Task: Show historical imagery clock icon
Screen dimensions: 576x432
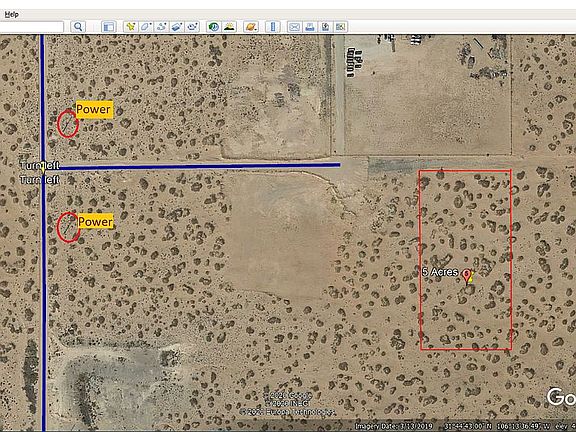Action: (x=214, y=27)
